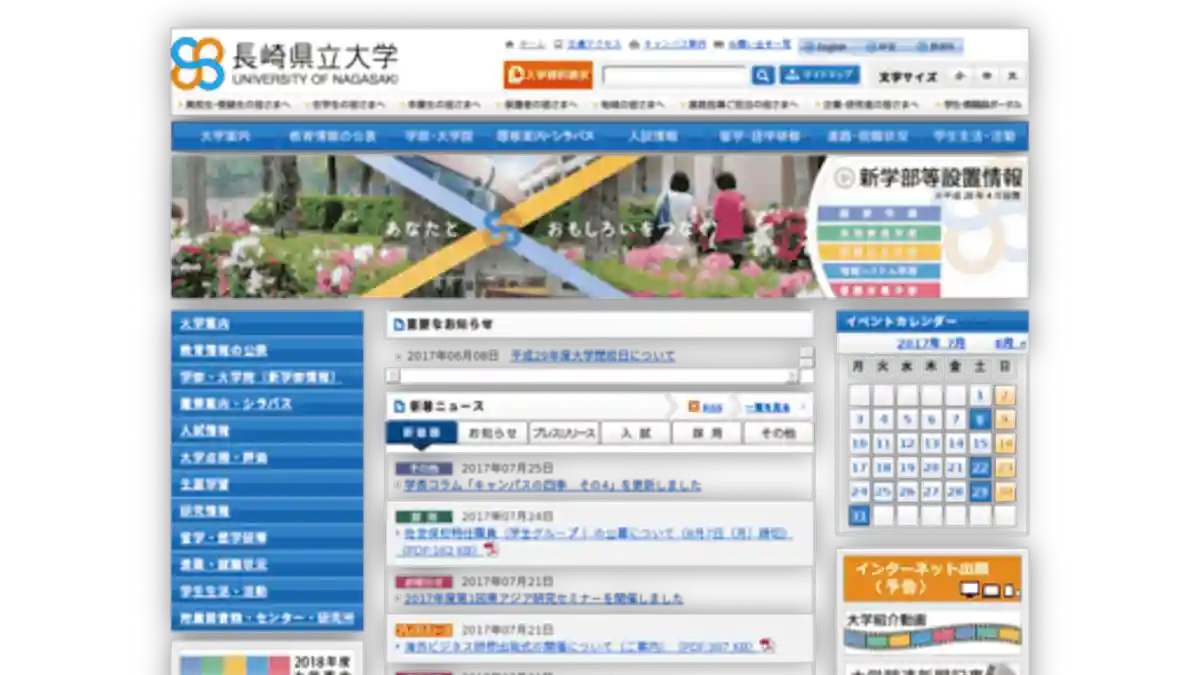Open the 交通アクセス header link
Image resolution: width=1200 pixels, height=675 pixels.
pyautogui.click(x=595, y=44)
